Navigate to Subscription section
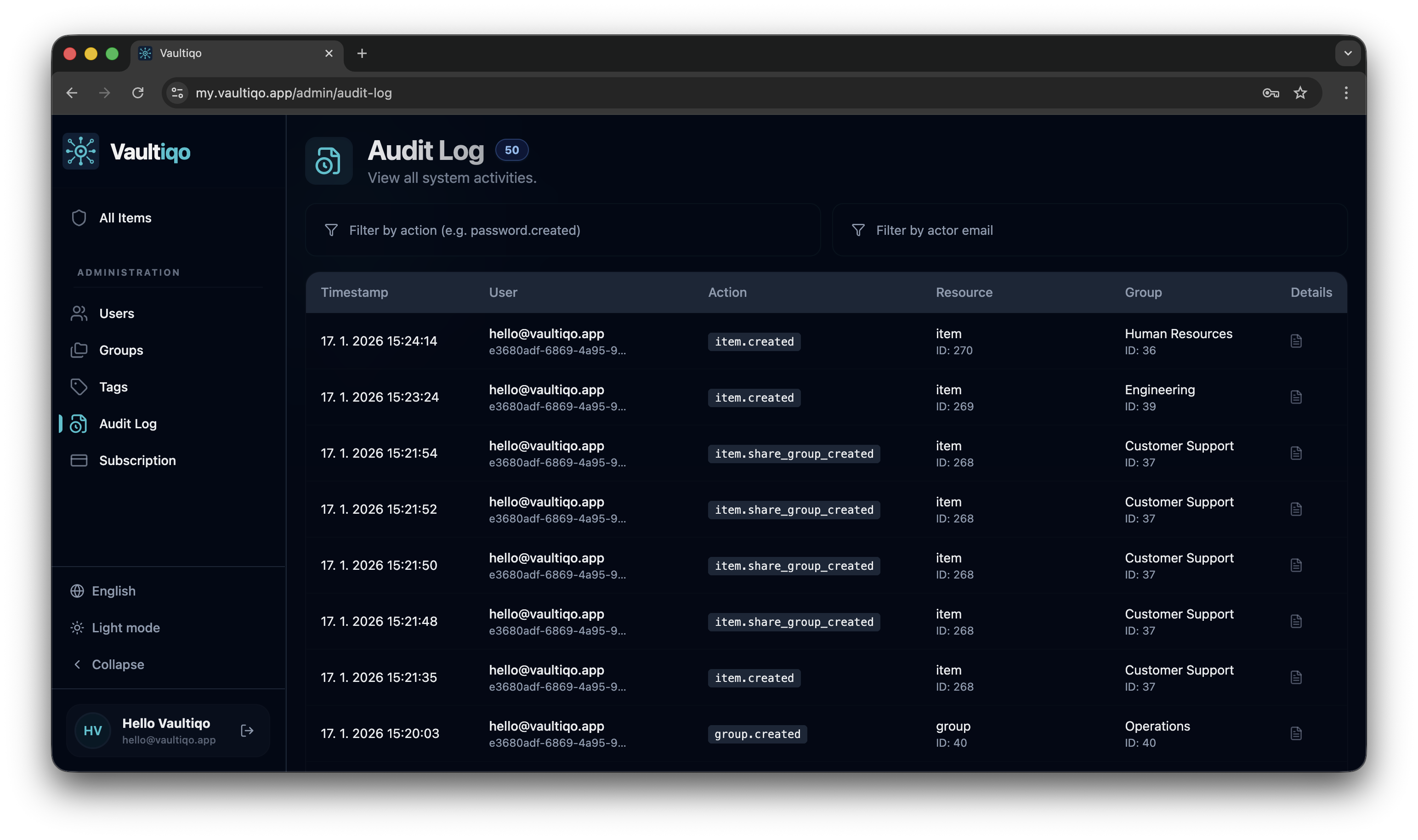Screen dimensions: 1418x840 137,461
